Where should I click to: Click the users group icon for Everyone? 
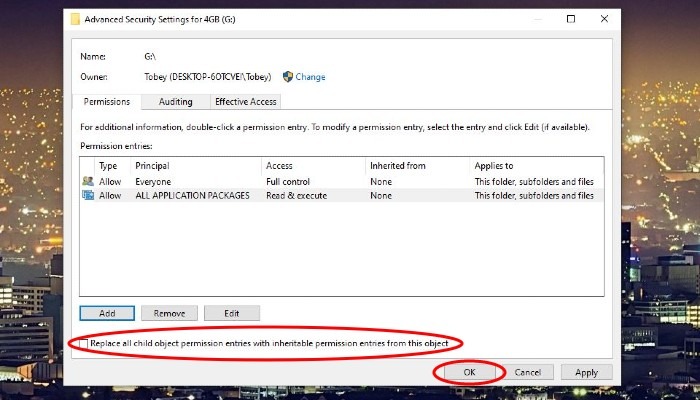tap(88, 181)
